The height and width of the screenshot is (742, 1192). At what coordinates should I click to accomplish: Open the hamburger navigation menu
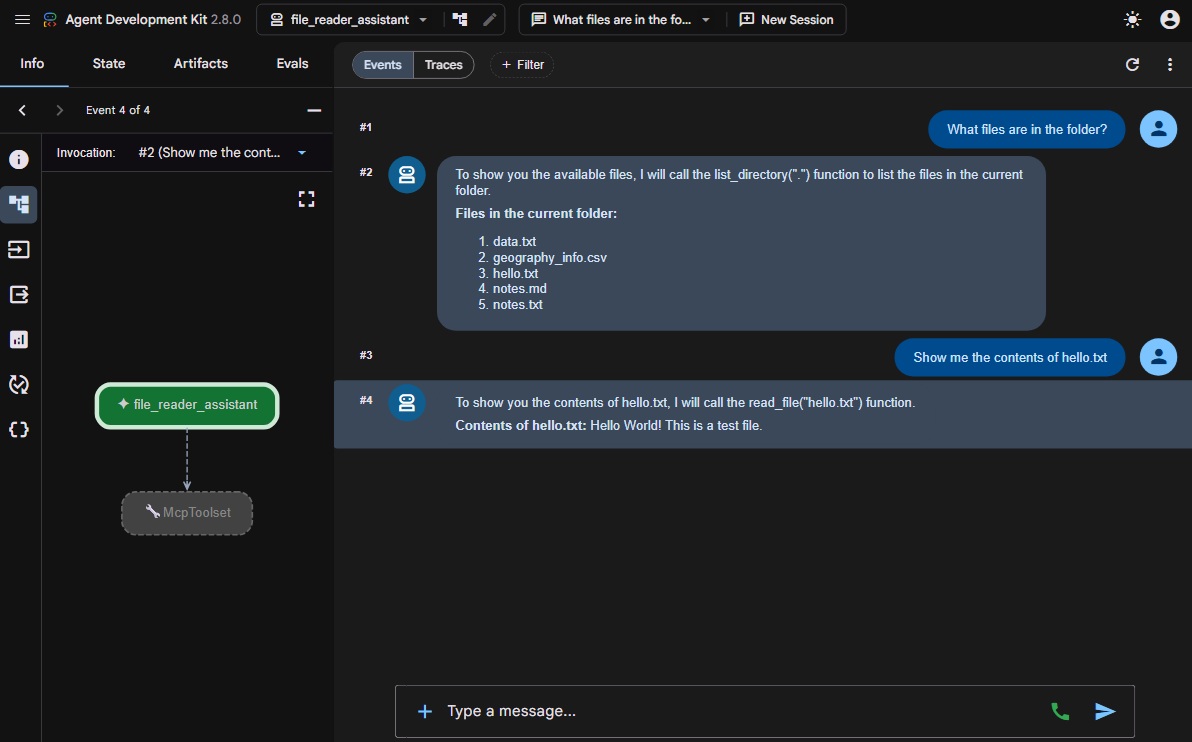coord(23,20)
